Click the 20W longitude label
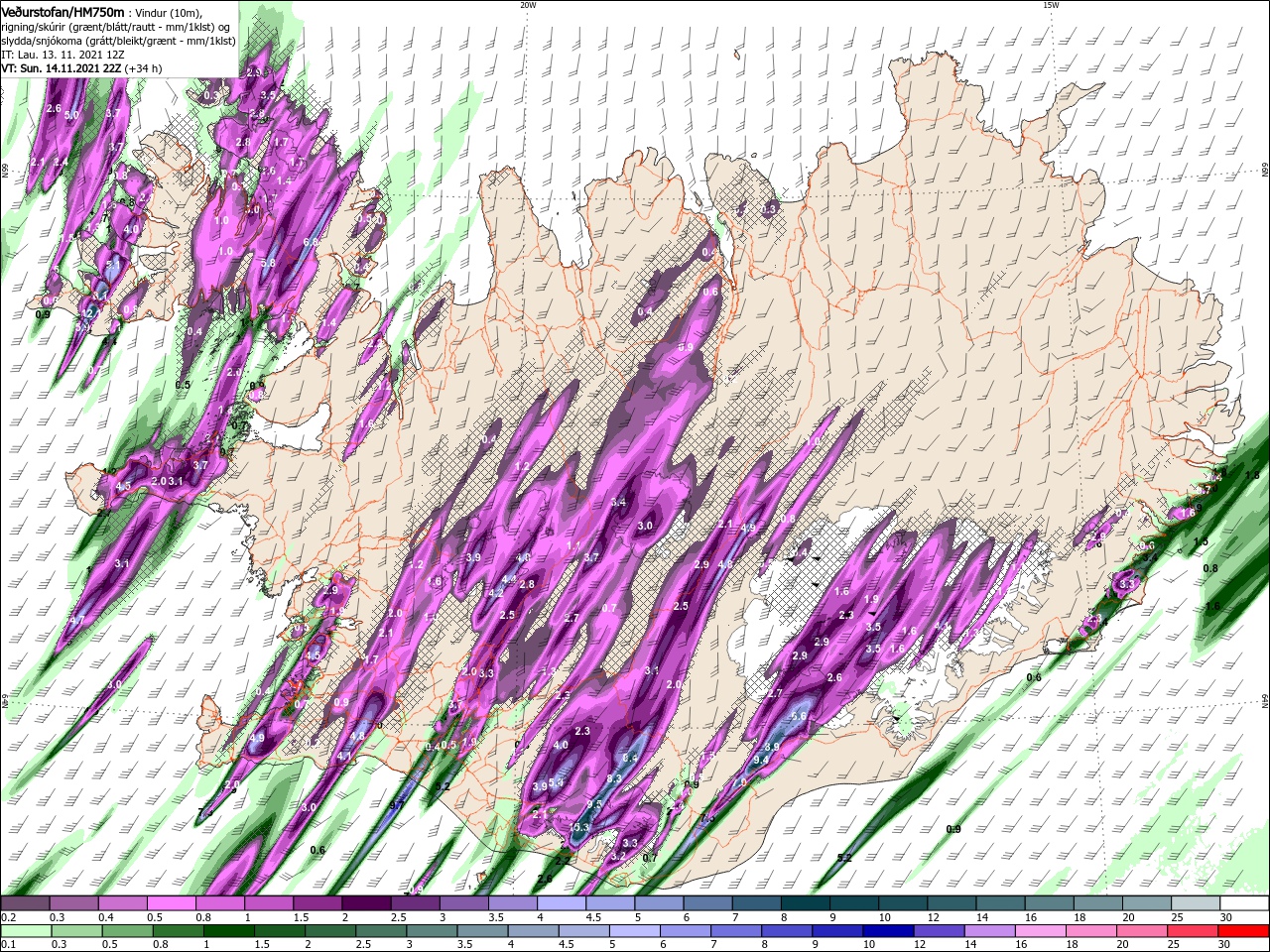The width and height of the screenshot is (1270, 952). (x=528, y=5)
